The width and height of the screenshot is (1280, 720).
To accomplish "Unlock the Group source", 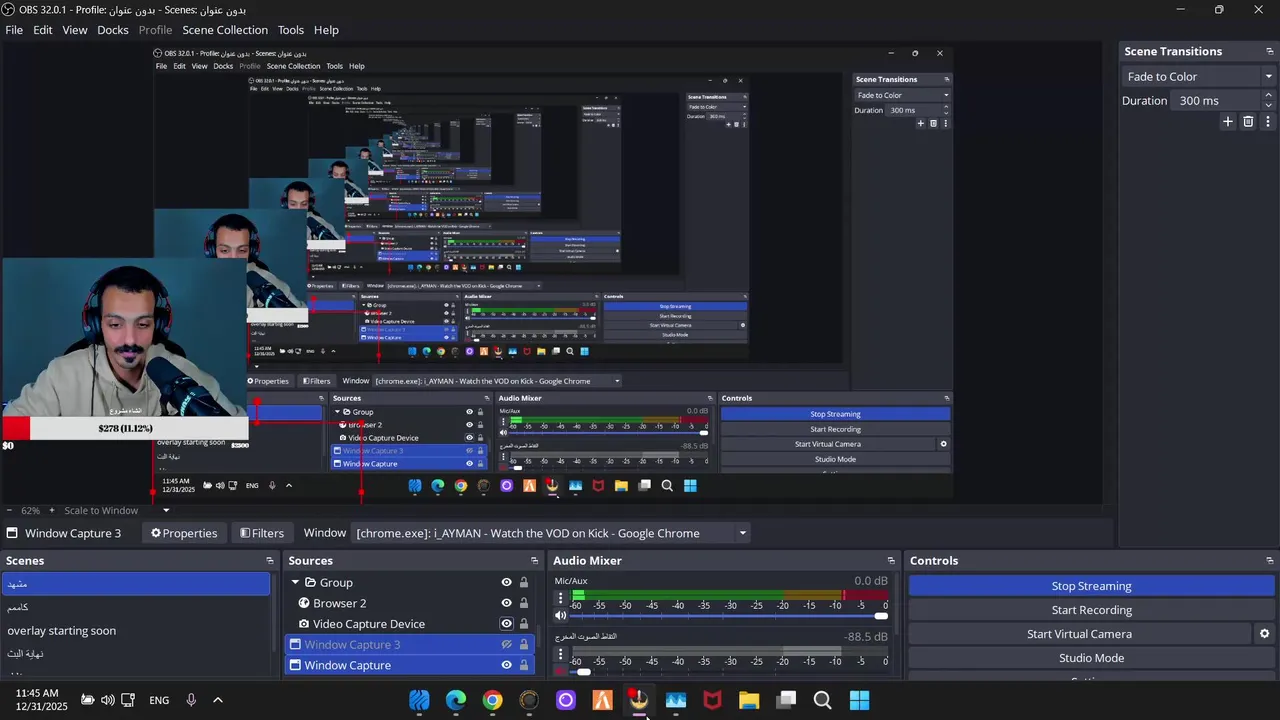I will [x=523, y=583].
